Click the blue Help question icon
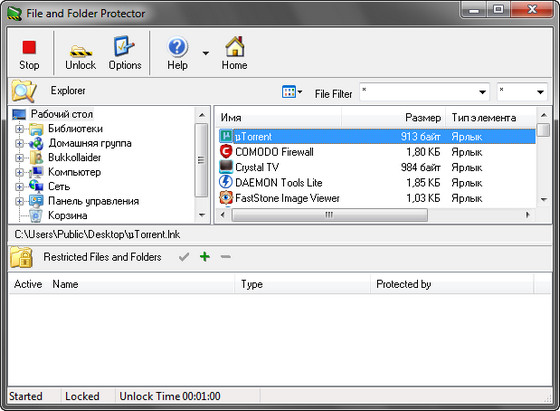The image size is (560, 411). pos(178,47)
